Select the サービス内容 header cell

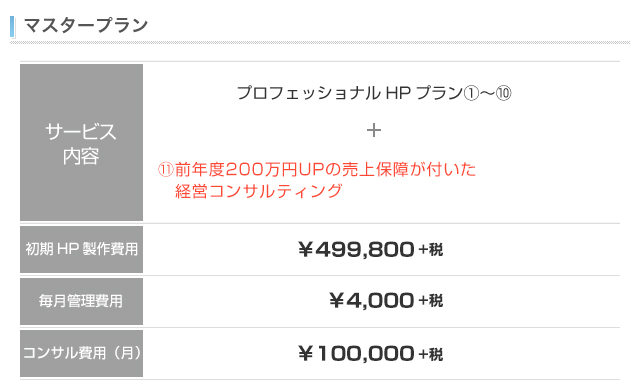coord(81,142)
